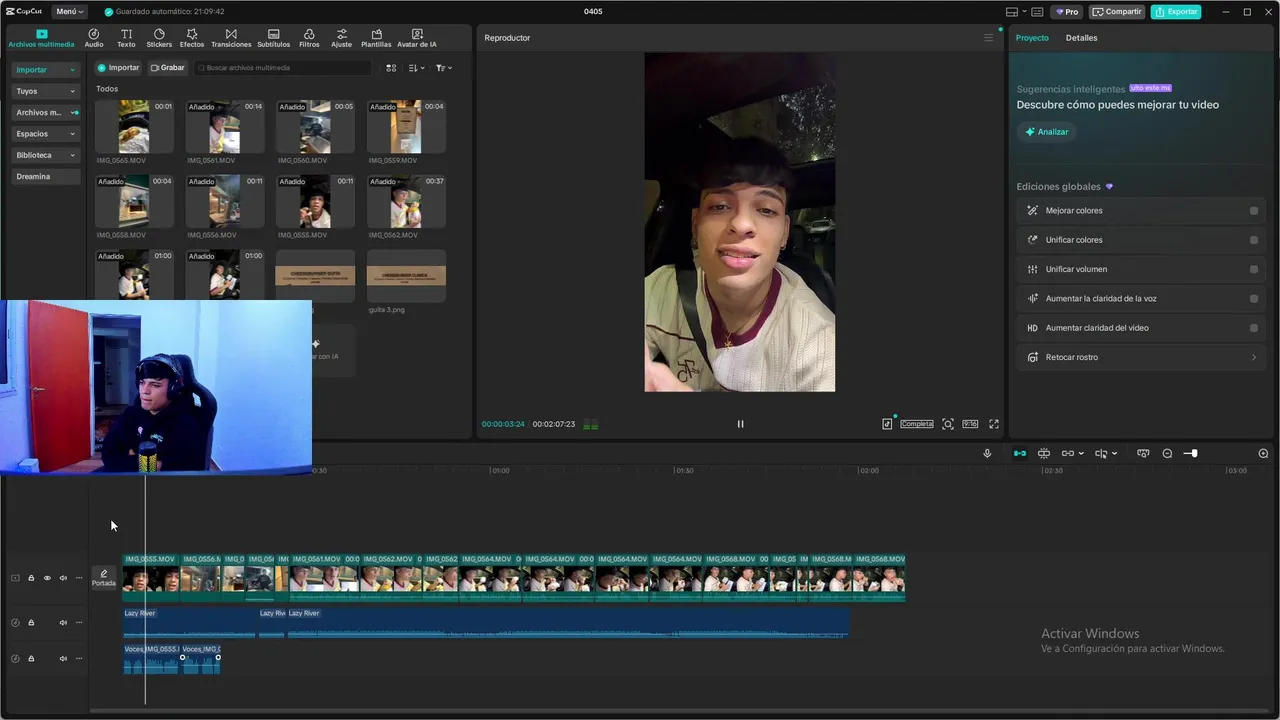The height and width of the screenshot is (720, 1280).
Task: Open the link clips dropdown arrow in timeline
Action: click(1081, 453)
